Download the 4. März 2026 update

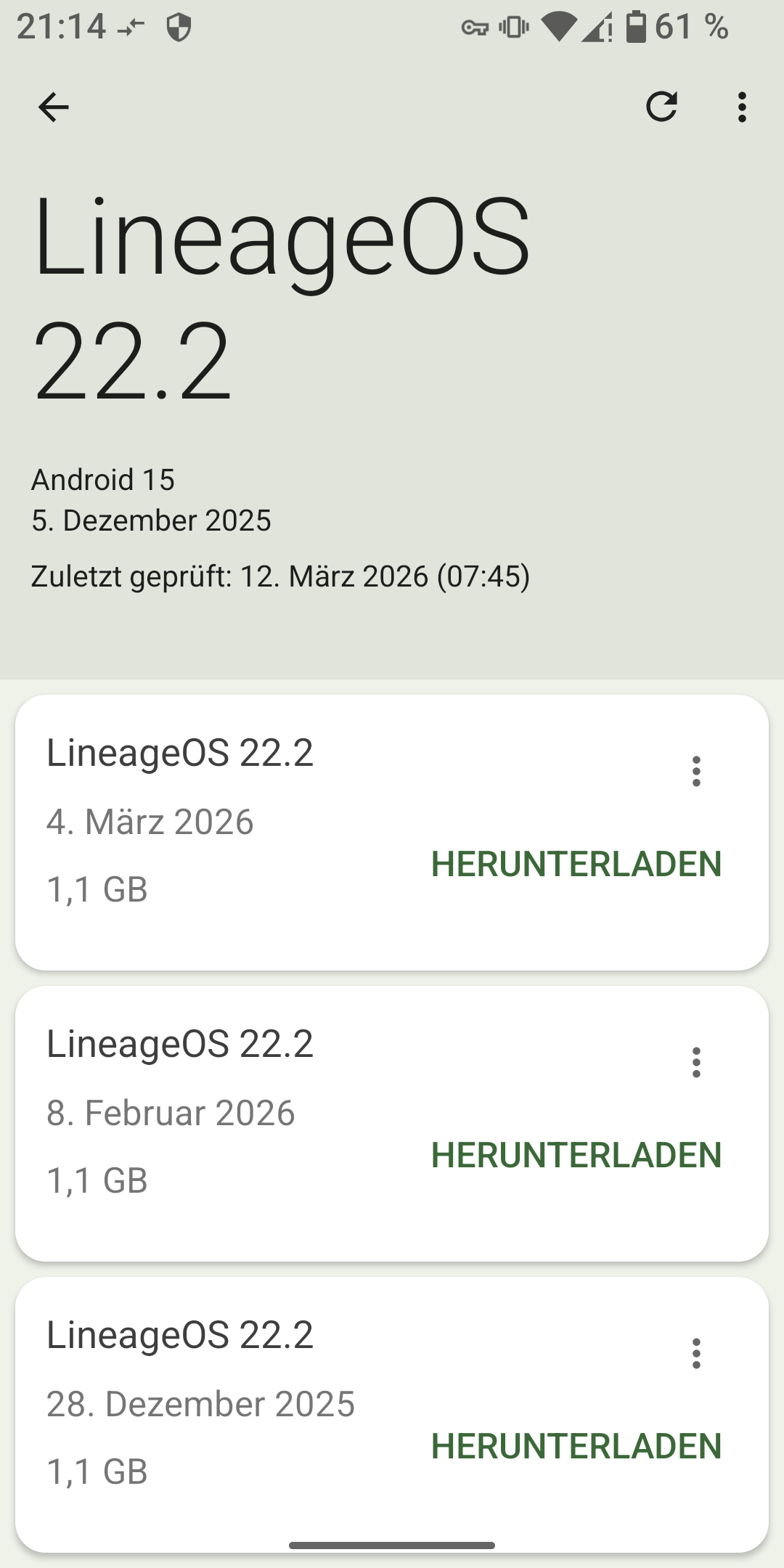click(x=576, y=864)
